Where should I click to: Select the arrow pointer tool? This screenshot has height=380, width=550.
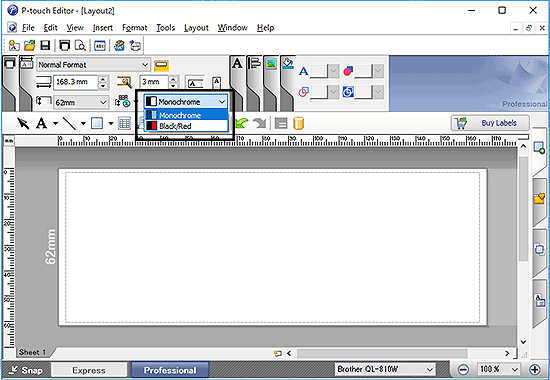click(23, 123)
